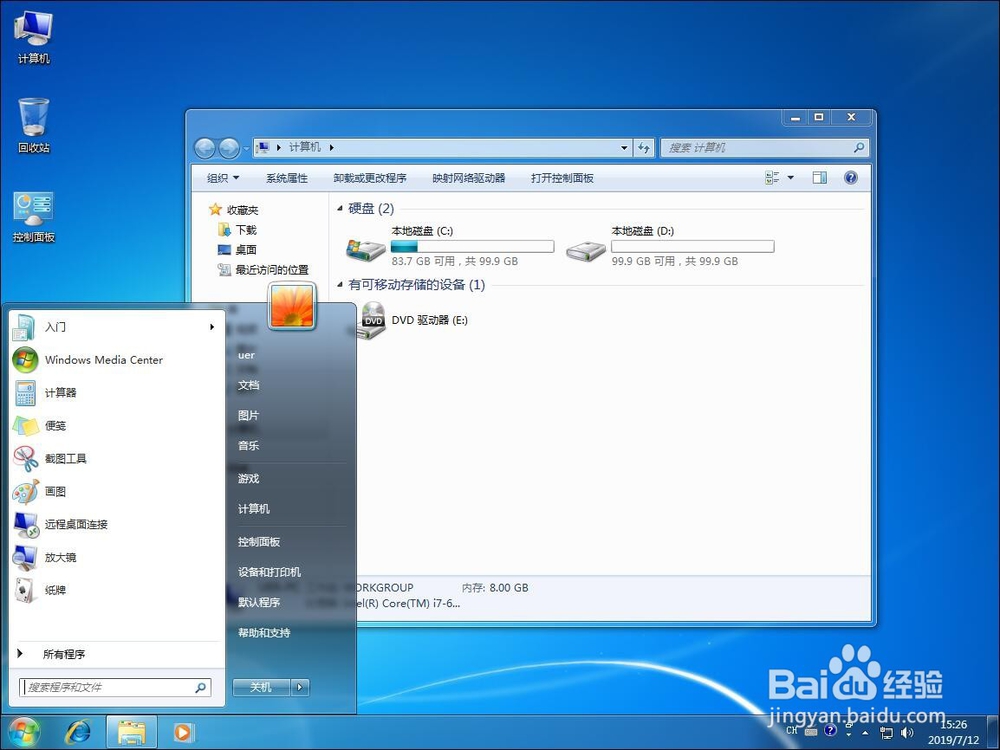Image resolution: width=1000 pixels, height=750 pixels.
Task: Open 计算器 calculator in Start menu
Action: tap(119, 393)
